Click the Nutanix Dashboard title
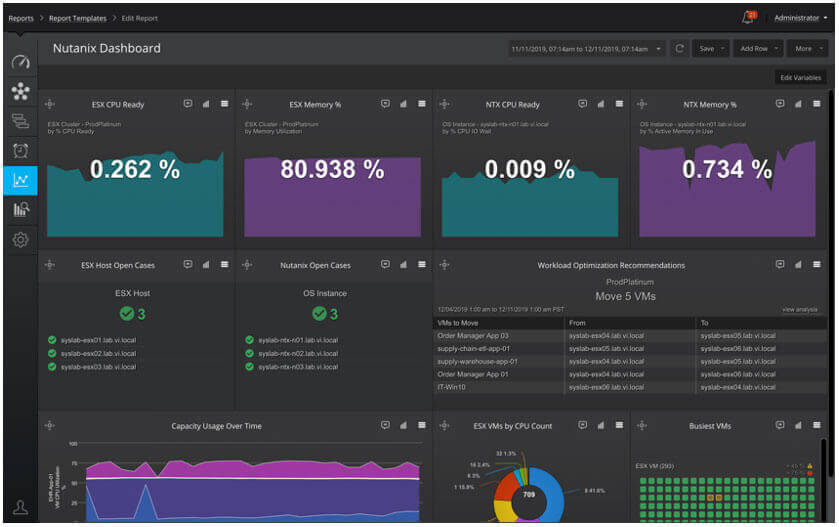This screenshot has height=527, width=839. pos(106,48)
